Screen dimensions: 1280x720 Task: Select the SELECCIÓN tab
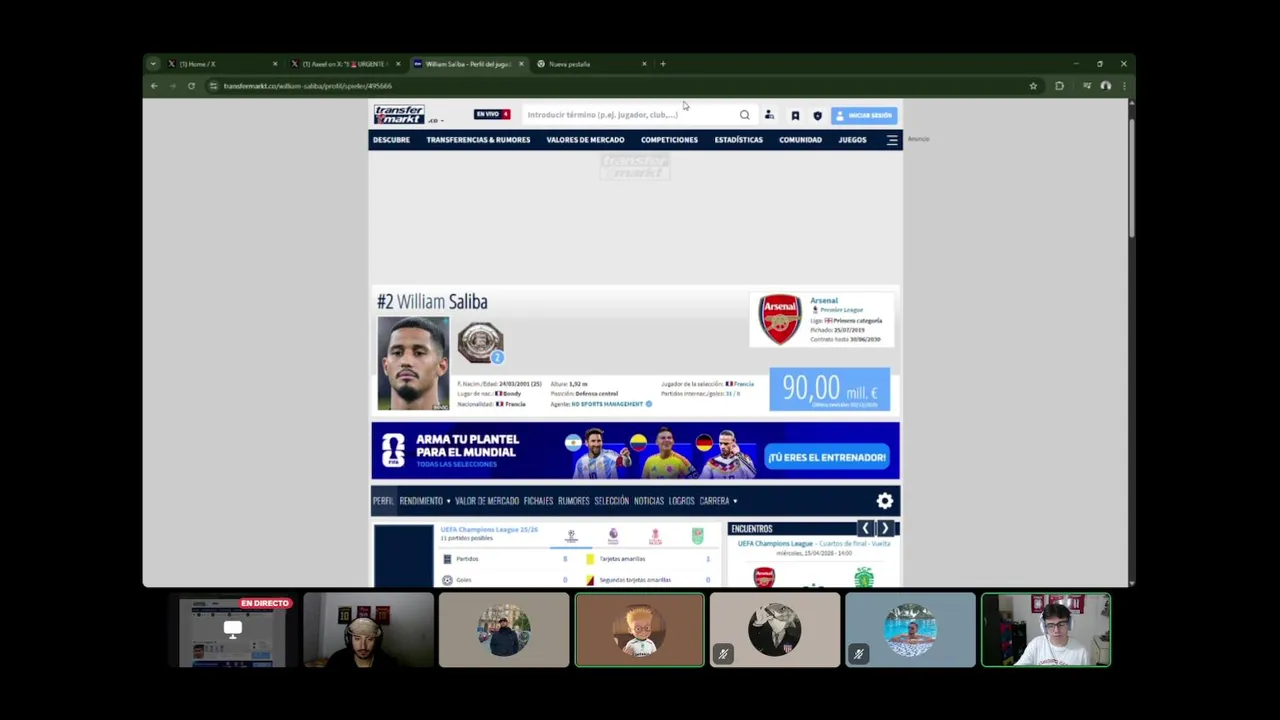click(x=611, y=501)
